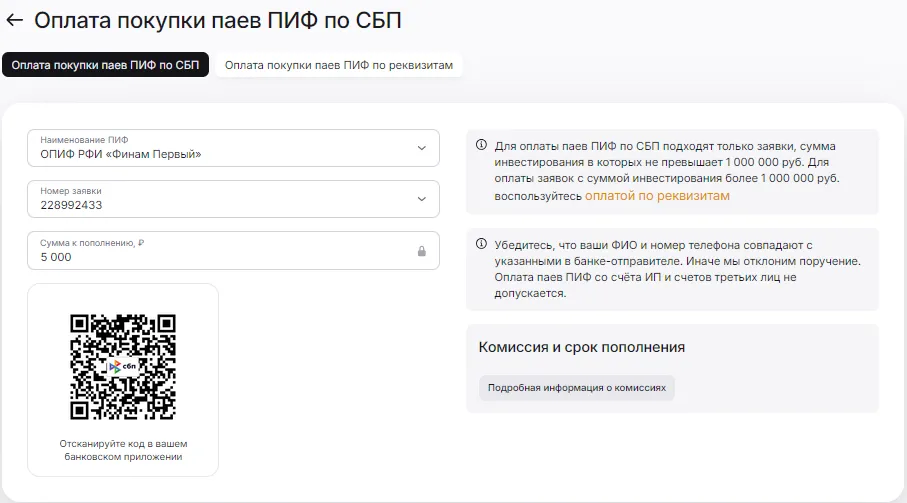The height and width of the screenshot is (503, 907).
Task: Click the QR code payment image
Action: click(123, 367)
